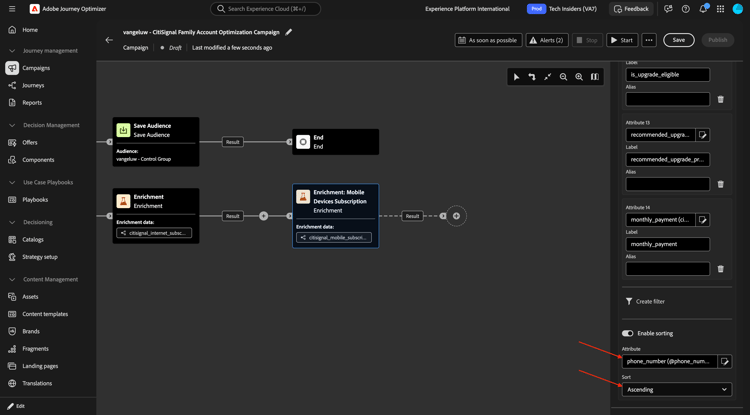Open the apps grid switcher
750x415 pixels.
pyautogui.click(x=720, y=9)
